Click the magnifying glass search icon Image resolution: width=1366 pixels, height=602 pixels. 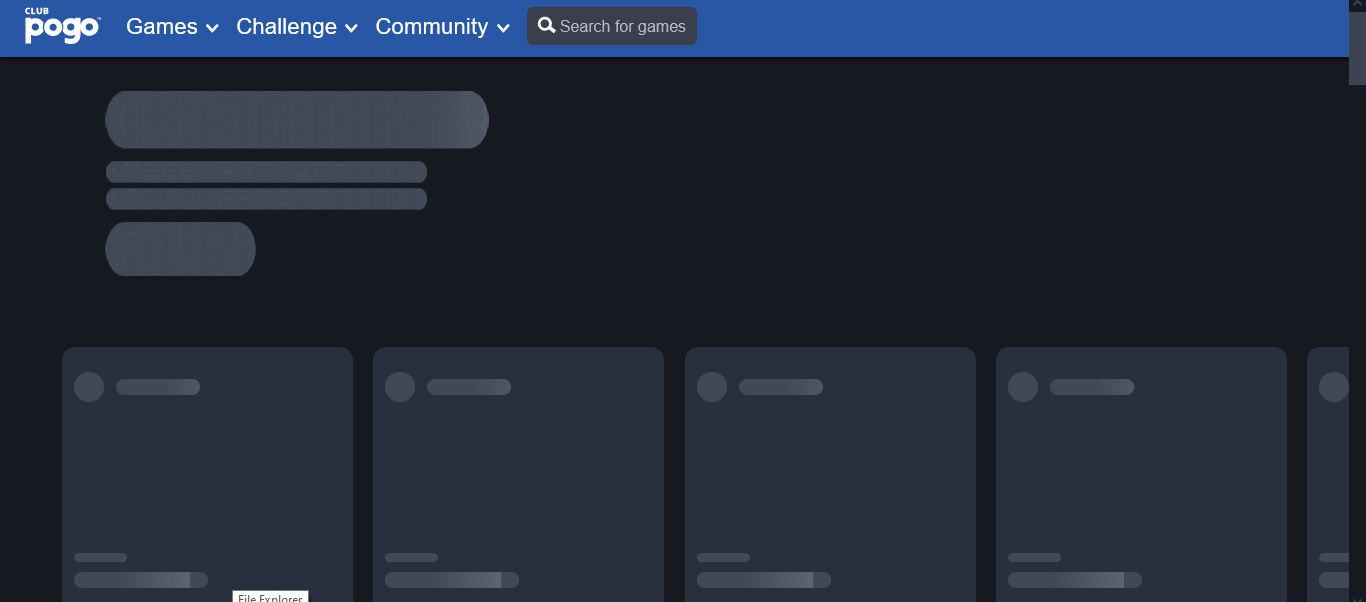tap(546, 26)
